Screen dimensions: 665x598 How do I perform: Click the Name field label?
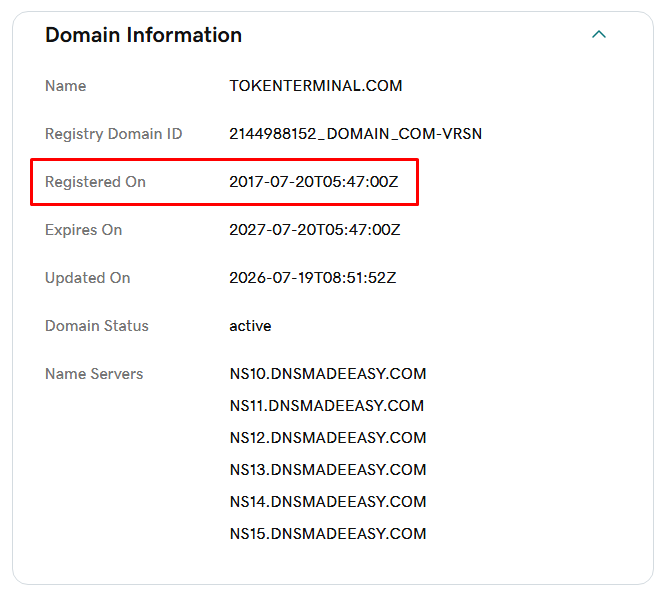coord(66,86)
